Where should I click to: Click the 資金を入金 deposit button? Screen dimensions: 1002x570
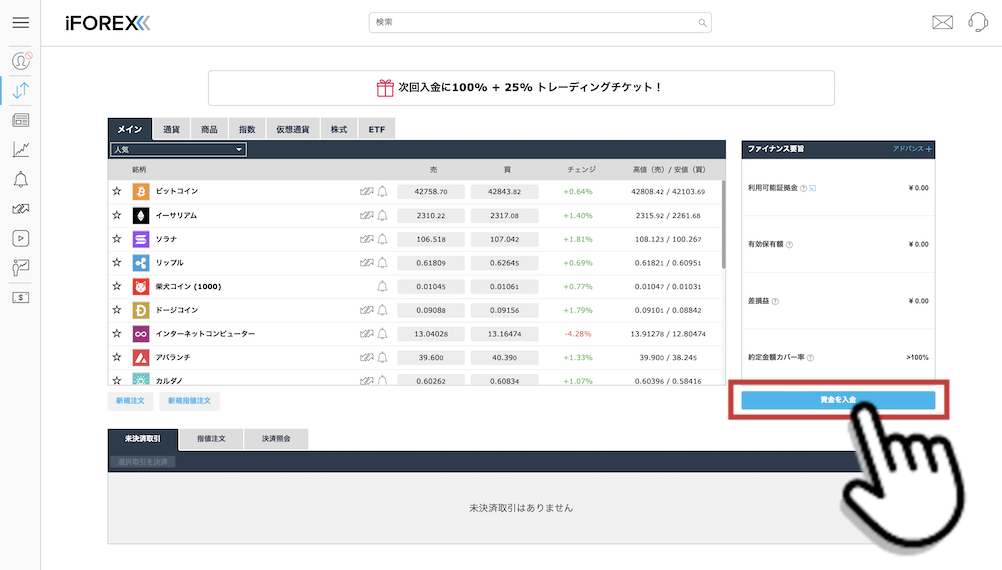[x=838, y=400]
